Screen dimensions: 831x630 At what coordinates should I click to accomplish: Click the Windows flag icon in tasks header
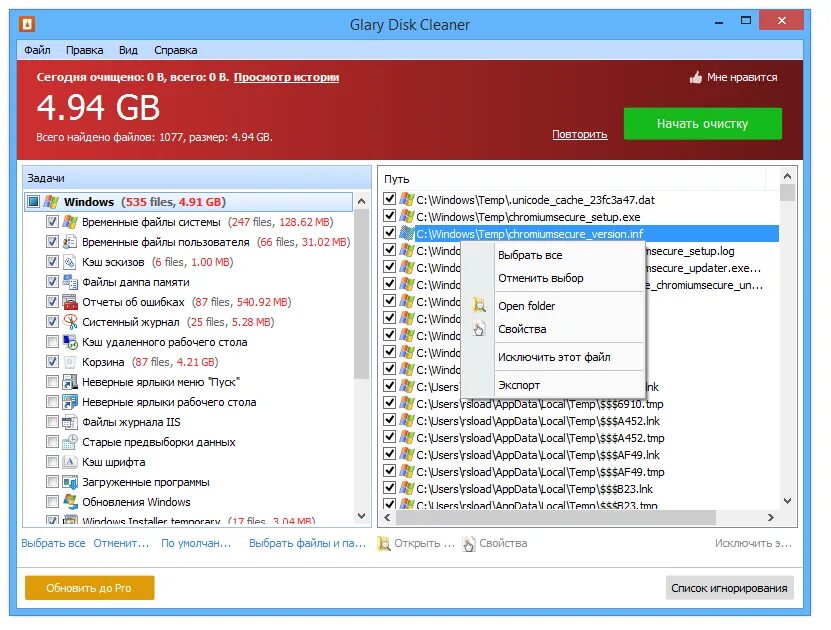click(51, 202)
